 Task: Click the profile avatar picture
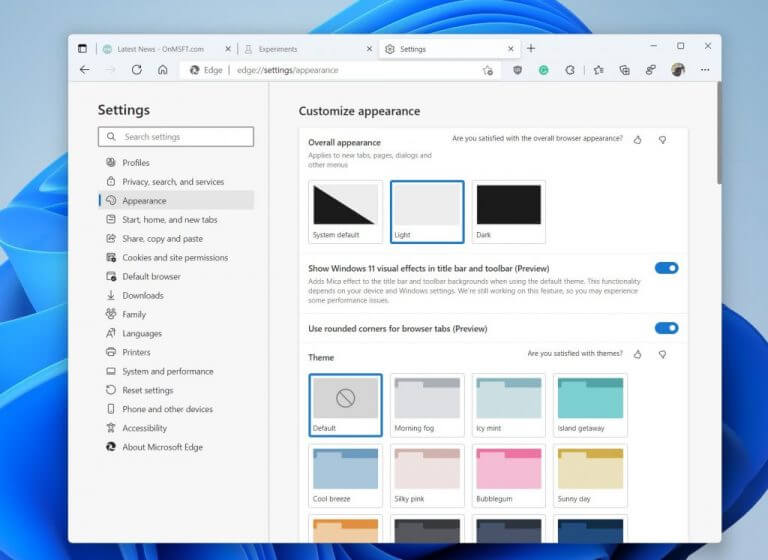pyautogui.click(x=678, y=70)
